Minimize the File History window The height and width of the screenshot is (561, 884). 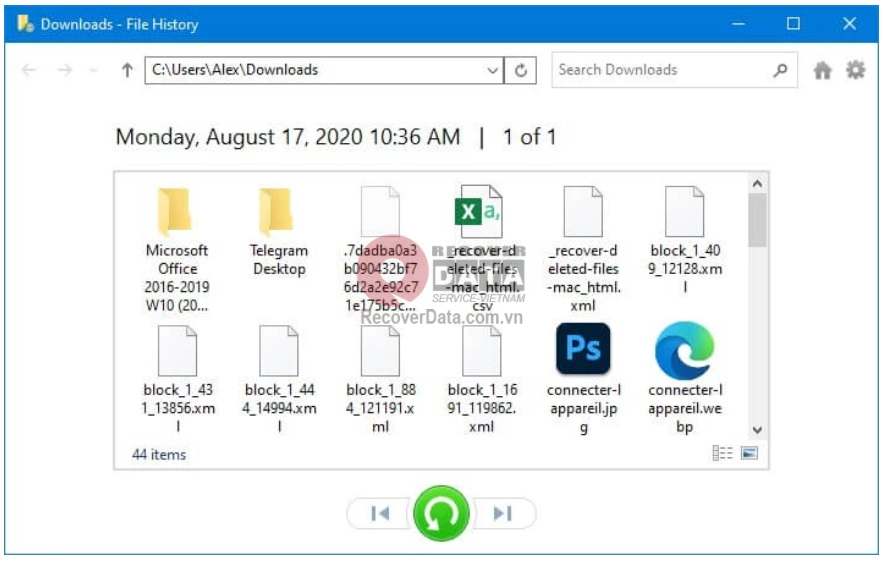738,24
